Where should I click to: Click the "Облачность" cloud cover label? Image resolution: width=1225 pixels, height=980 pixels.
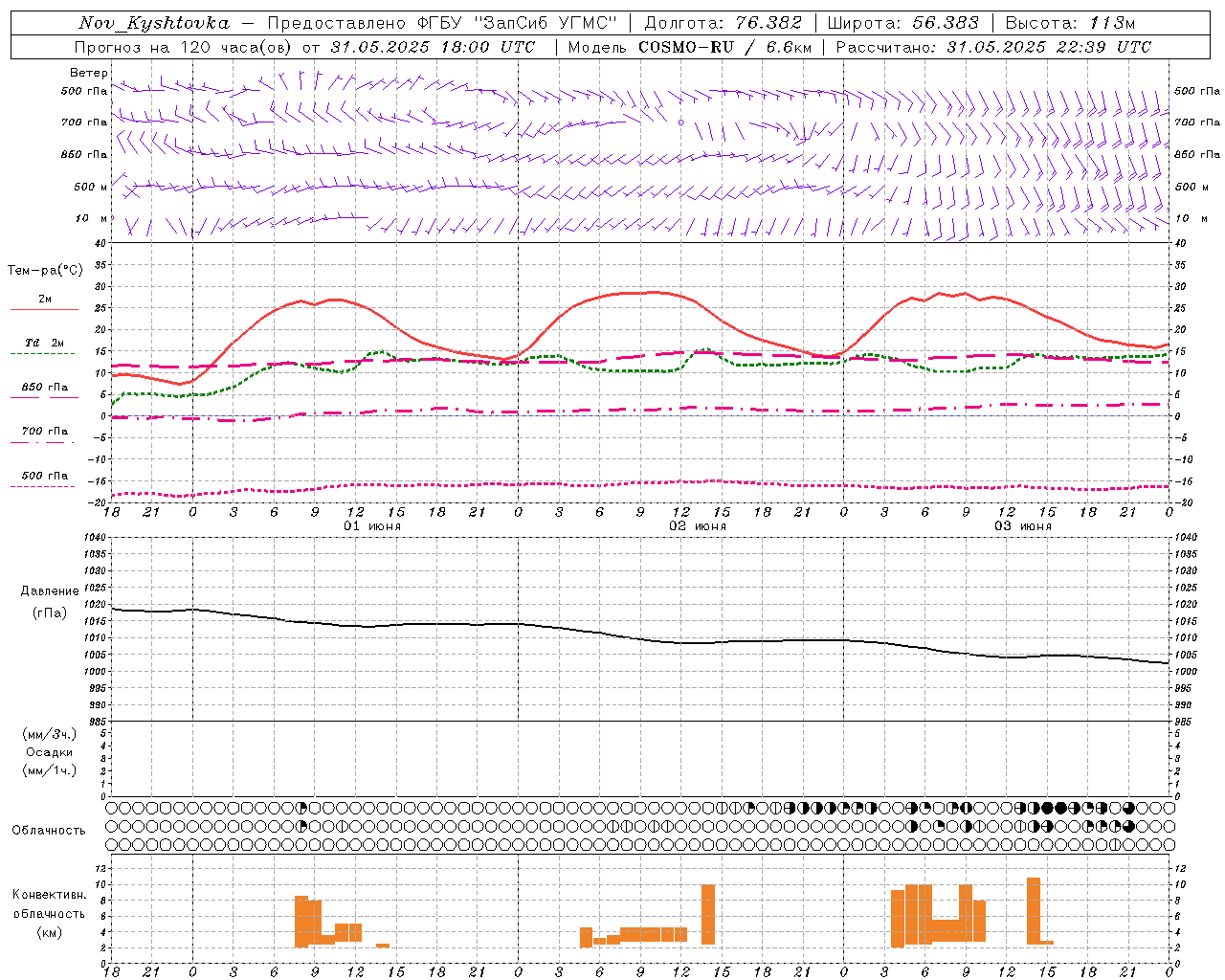(x=49, y=831)
